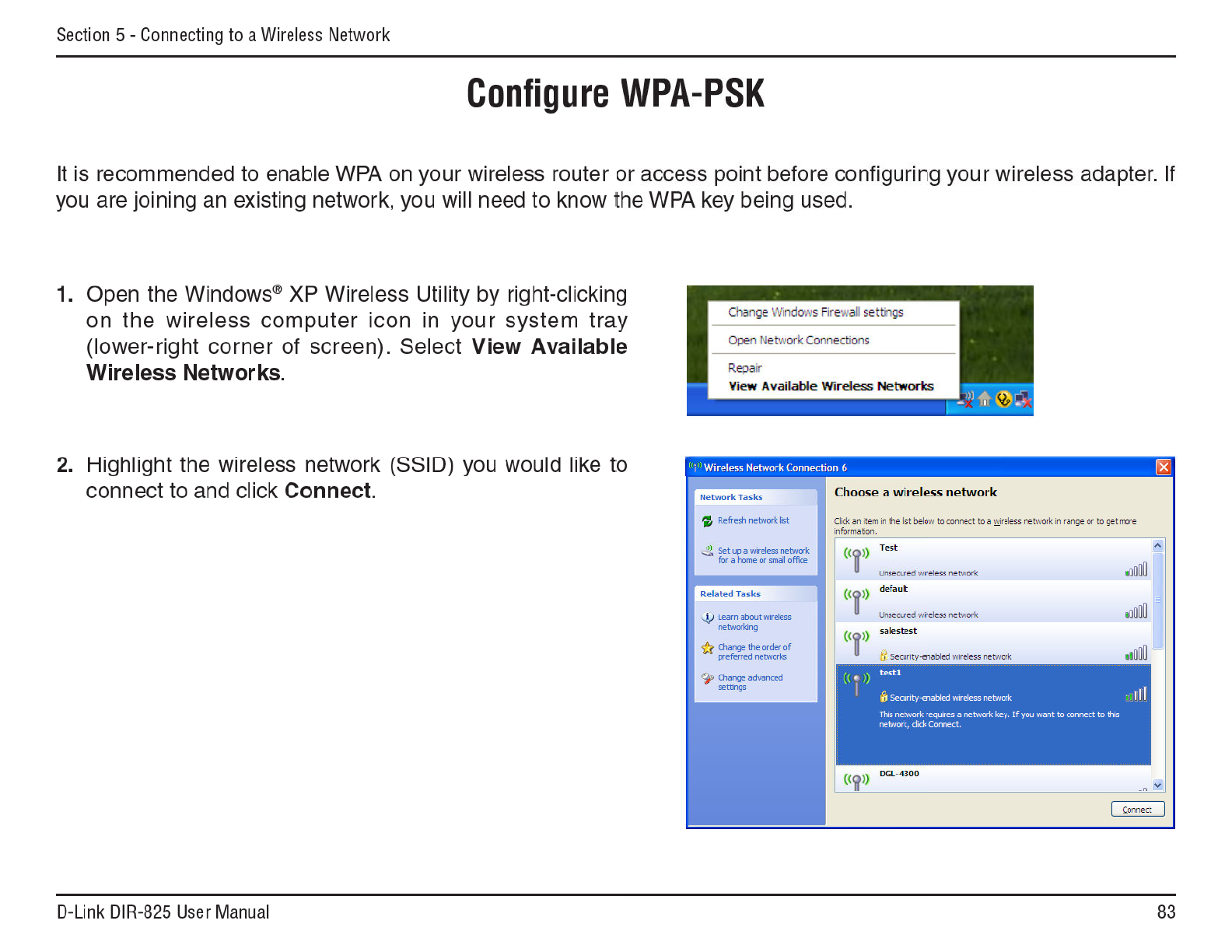Click the D-Link DIR-825 User Manual footer
The height and width of the screenshot is (952, 1232).
163,912
